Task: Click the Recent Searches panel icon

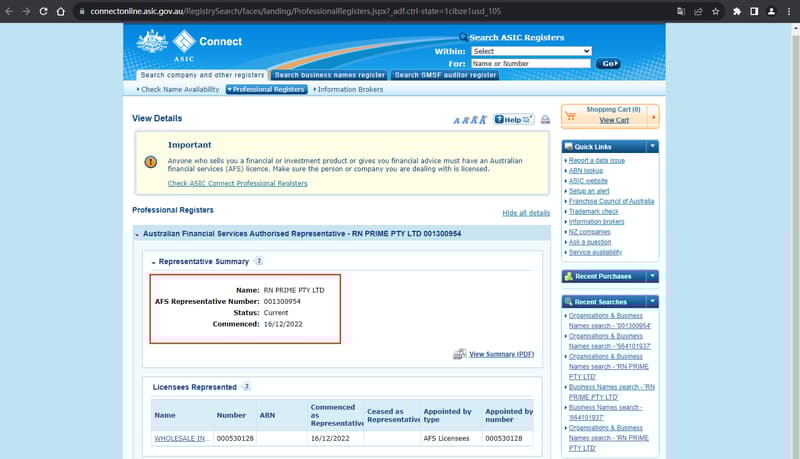Action: (x=568, y=302)
